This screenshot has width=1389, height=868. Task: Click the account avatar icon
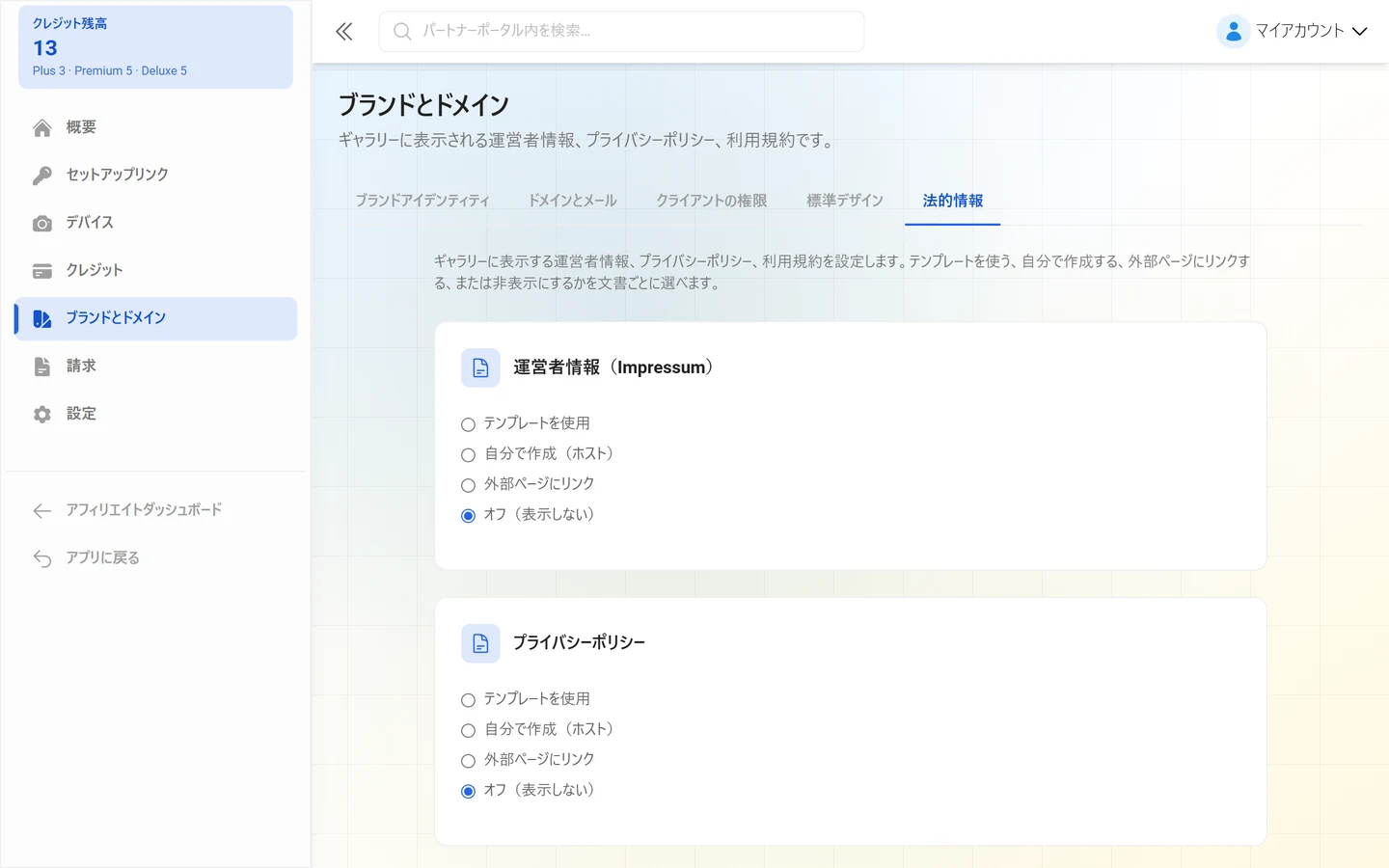pyautogui.click(x=1233, y=32)
